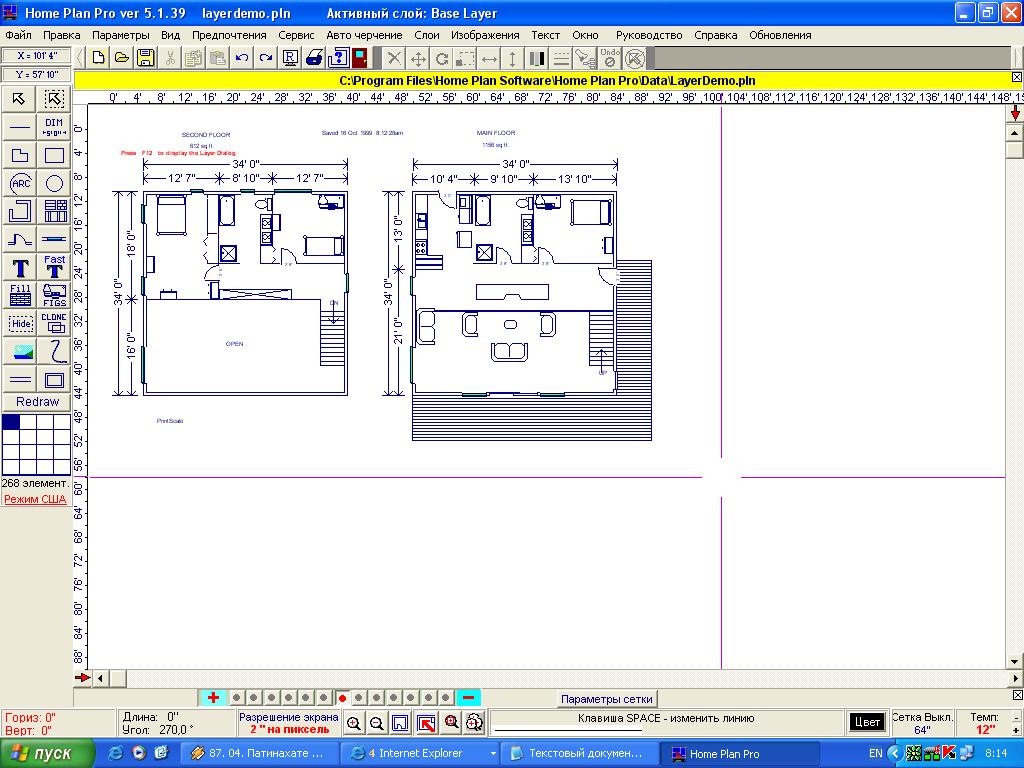Select the double-line wall tool
Image resolution: width=1024 pixels, height=768 pixels.
point(20,379)
